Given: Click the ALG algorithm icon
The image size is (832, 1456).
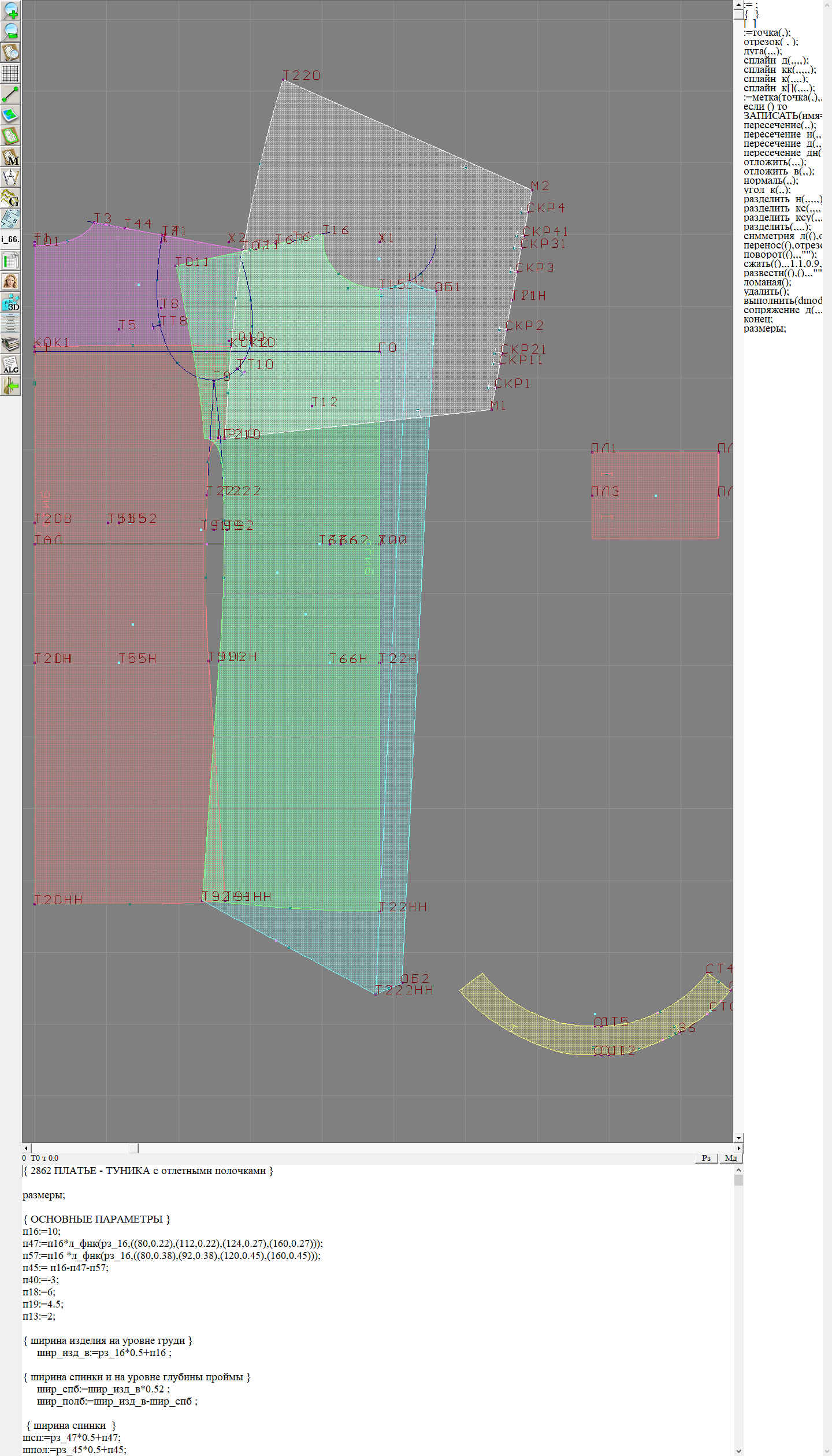Looking at the screenshot, I should pyautogui.click(x=10, y=365).
